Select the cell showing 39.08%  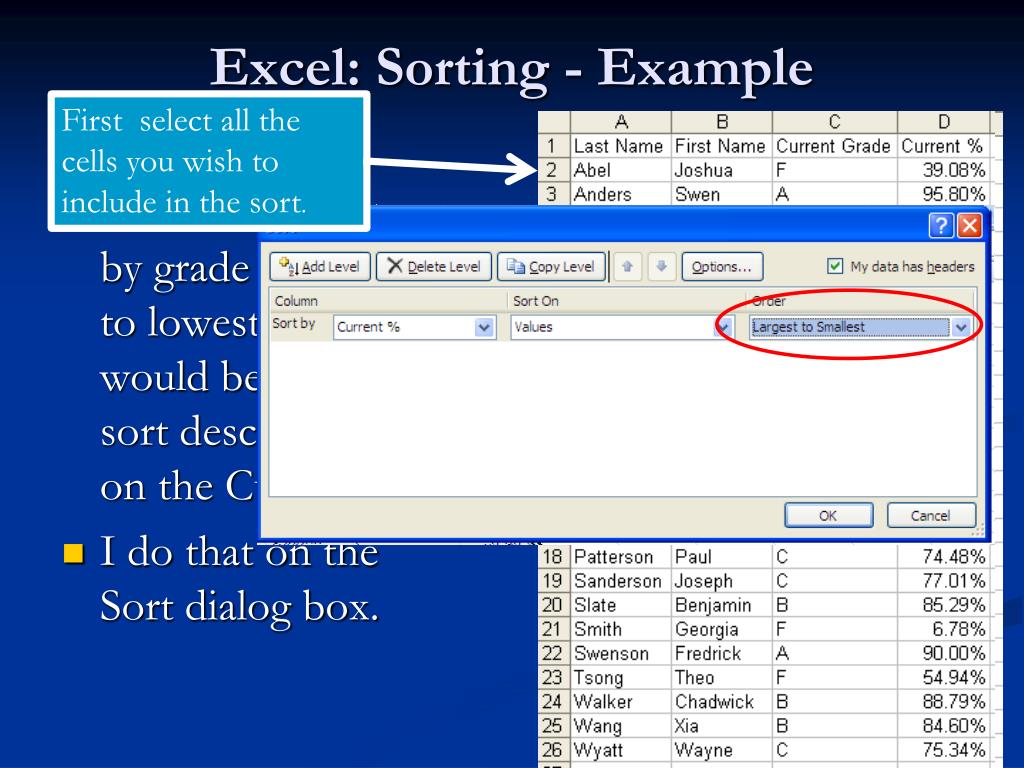[x=944, y=170]
